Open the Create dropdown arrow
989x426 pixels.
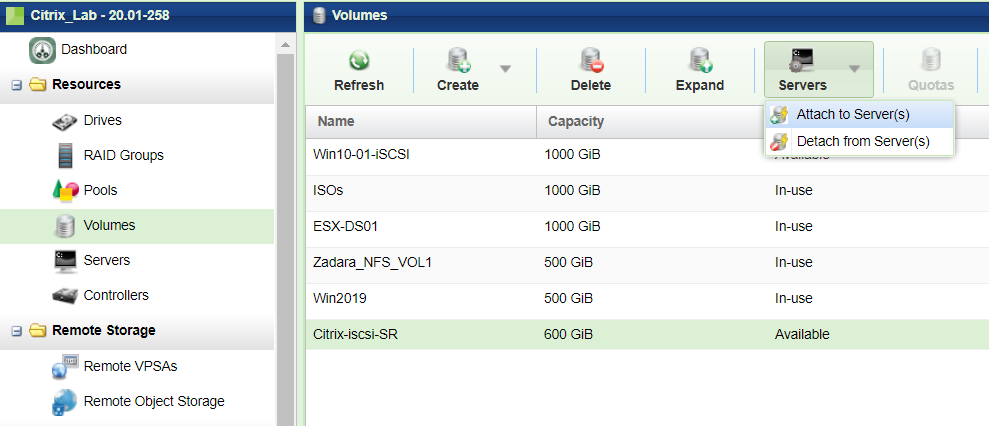tap(505, 69)
